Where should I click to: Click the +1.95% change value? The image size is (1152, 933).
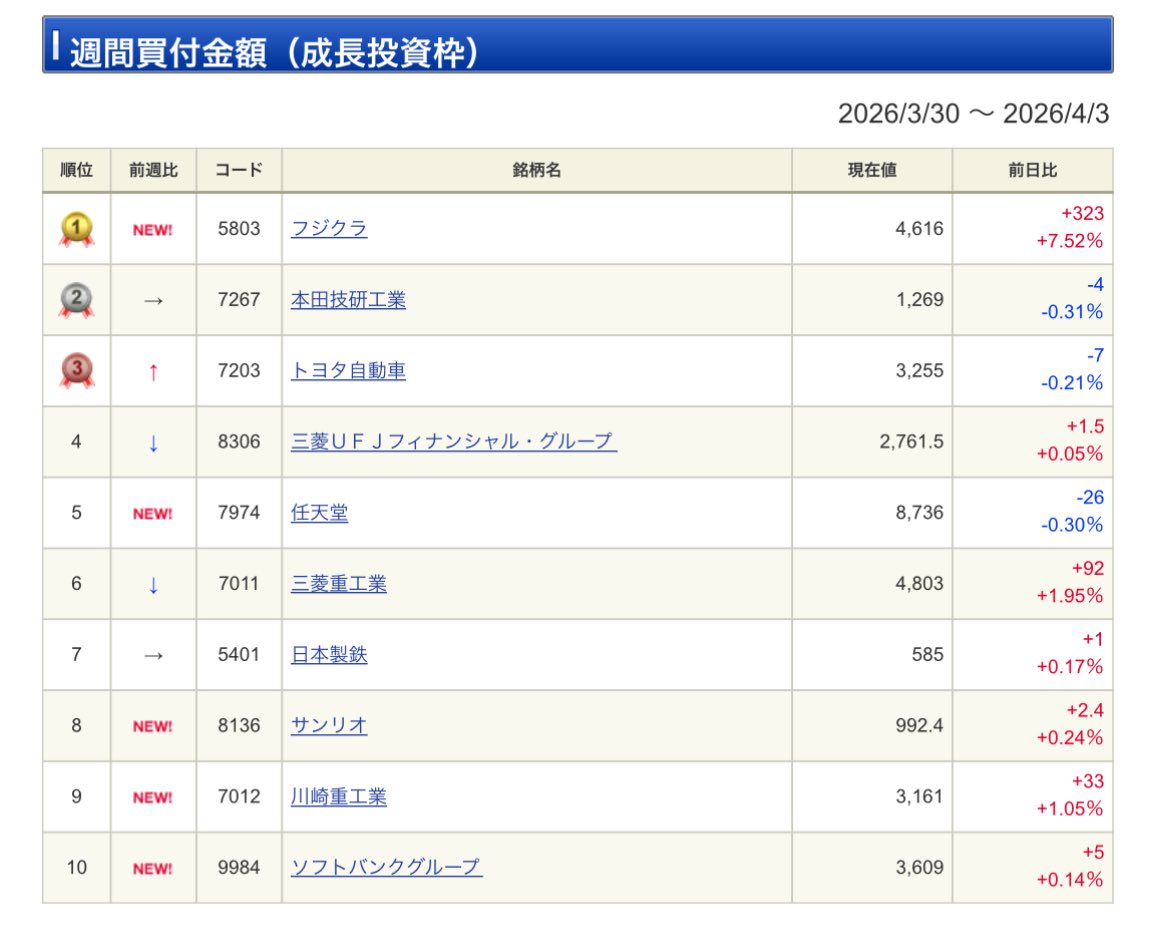coord(1070,596)
